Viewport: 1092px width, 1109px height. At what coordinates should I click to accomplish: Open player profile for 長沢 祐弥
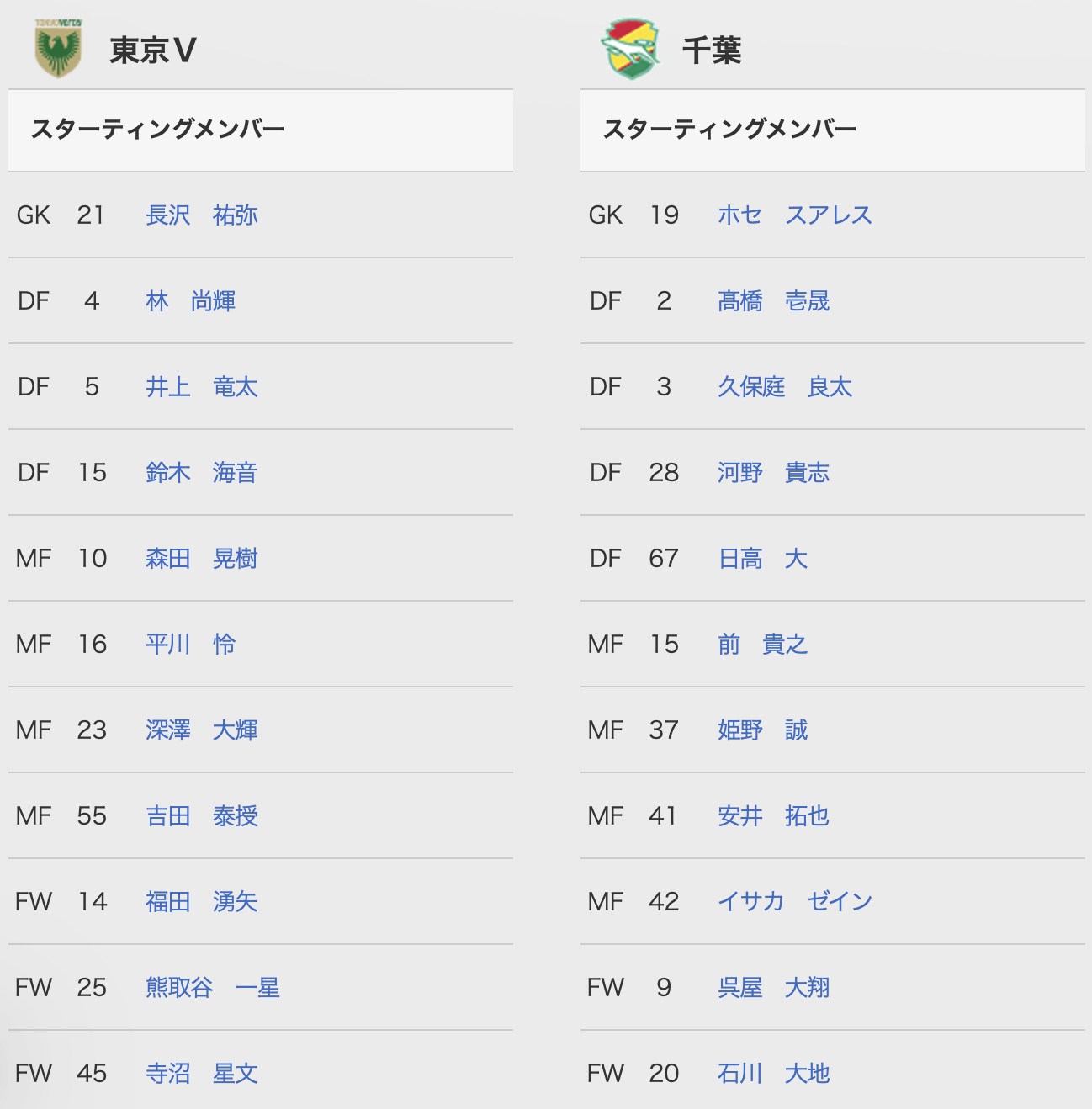coord(202,215)
